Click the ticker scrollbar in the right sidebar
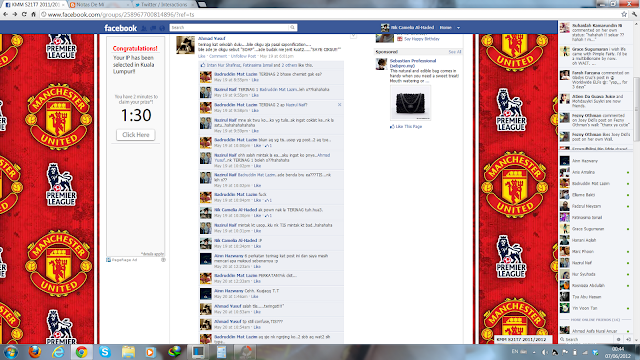640x360 pixels. pos(636,110)
